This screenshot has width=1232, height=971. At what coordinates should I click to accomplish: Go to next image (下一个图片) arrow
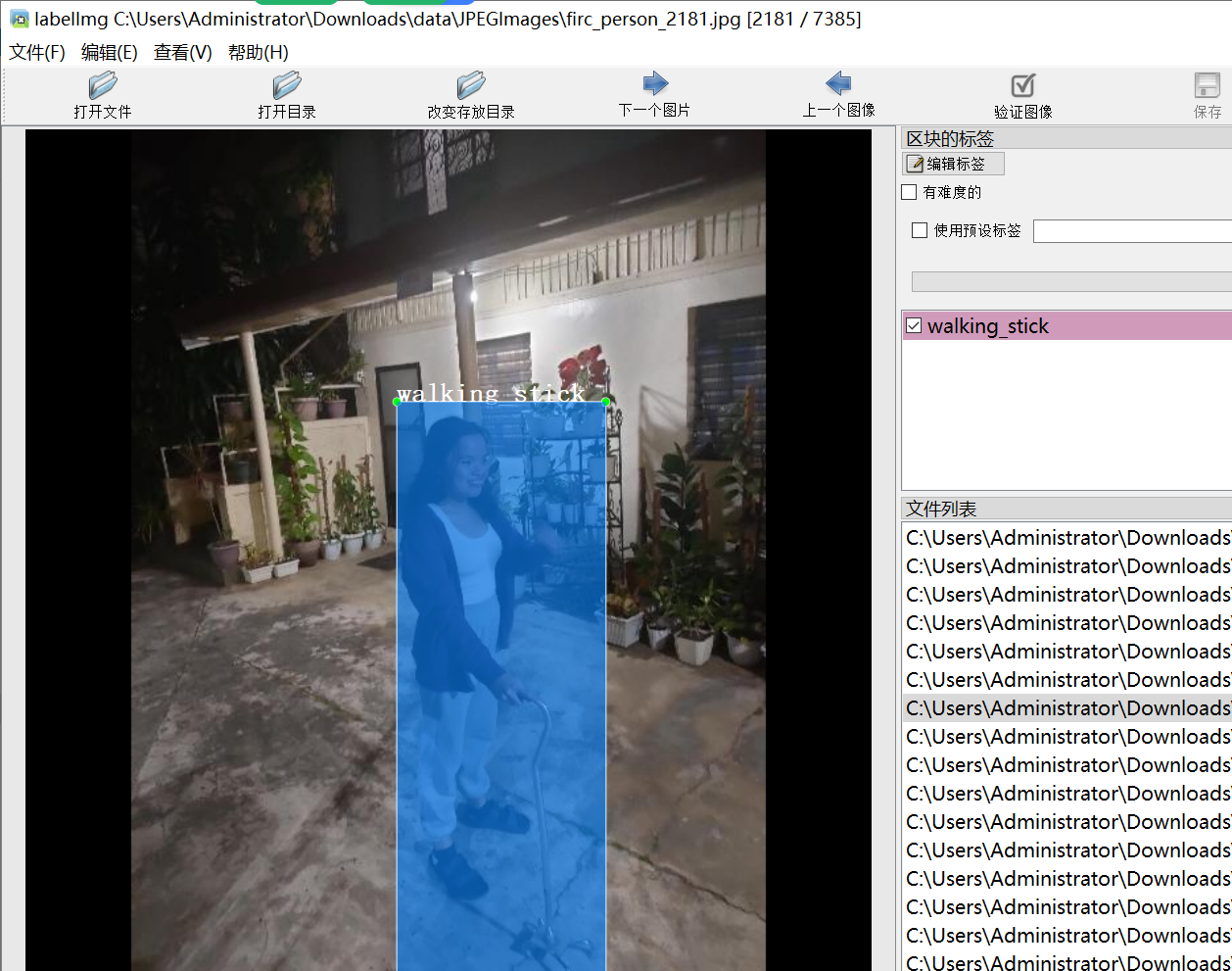(655, 83)
